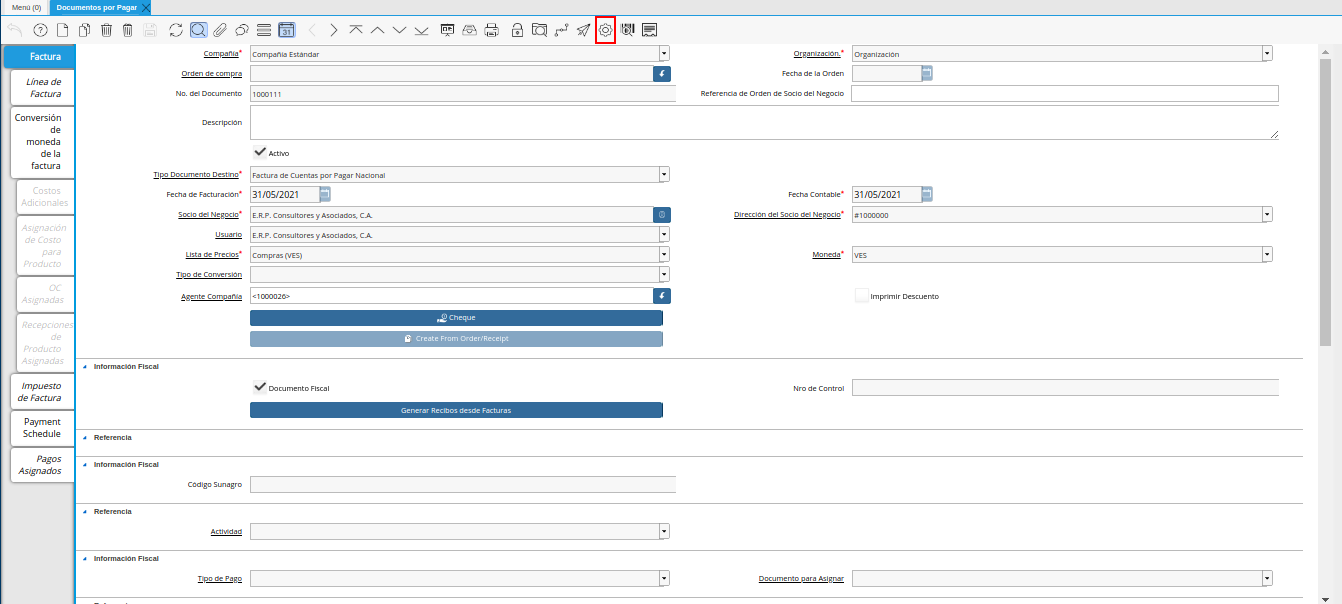Open the Lista de Precios dropdown
Screen dimensions: 1342x604
point(664,254)
